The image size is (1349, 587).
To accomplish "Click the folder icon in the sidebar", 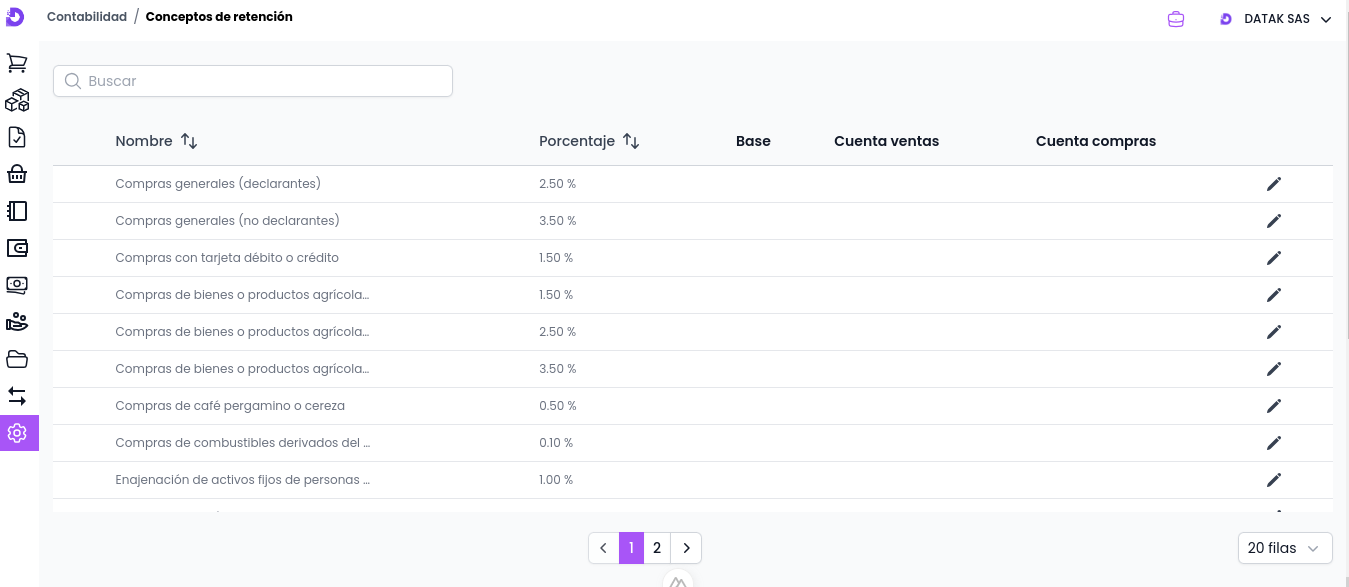I will coord(17,359).
